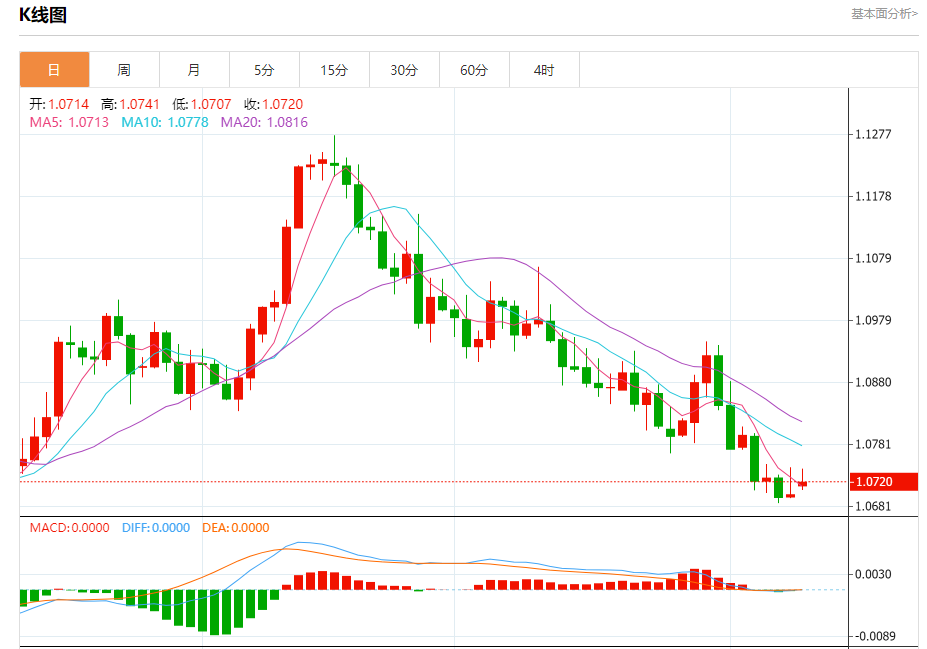Open the 基本面分析 link
Image resolution: width=927 pixels, height=649 pixels.
[884, 14]
